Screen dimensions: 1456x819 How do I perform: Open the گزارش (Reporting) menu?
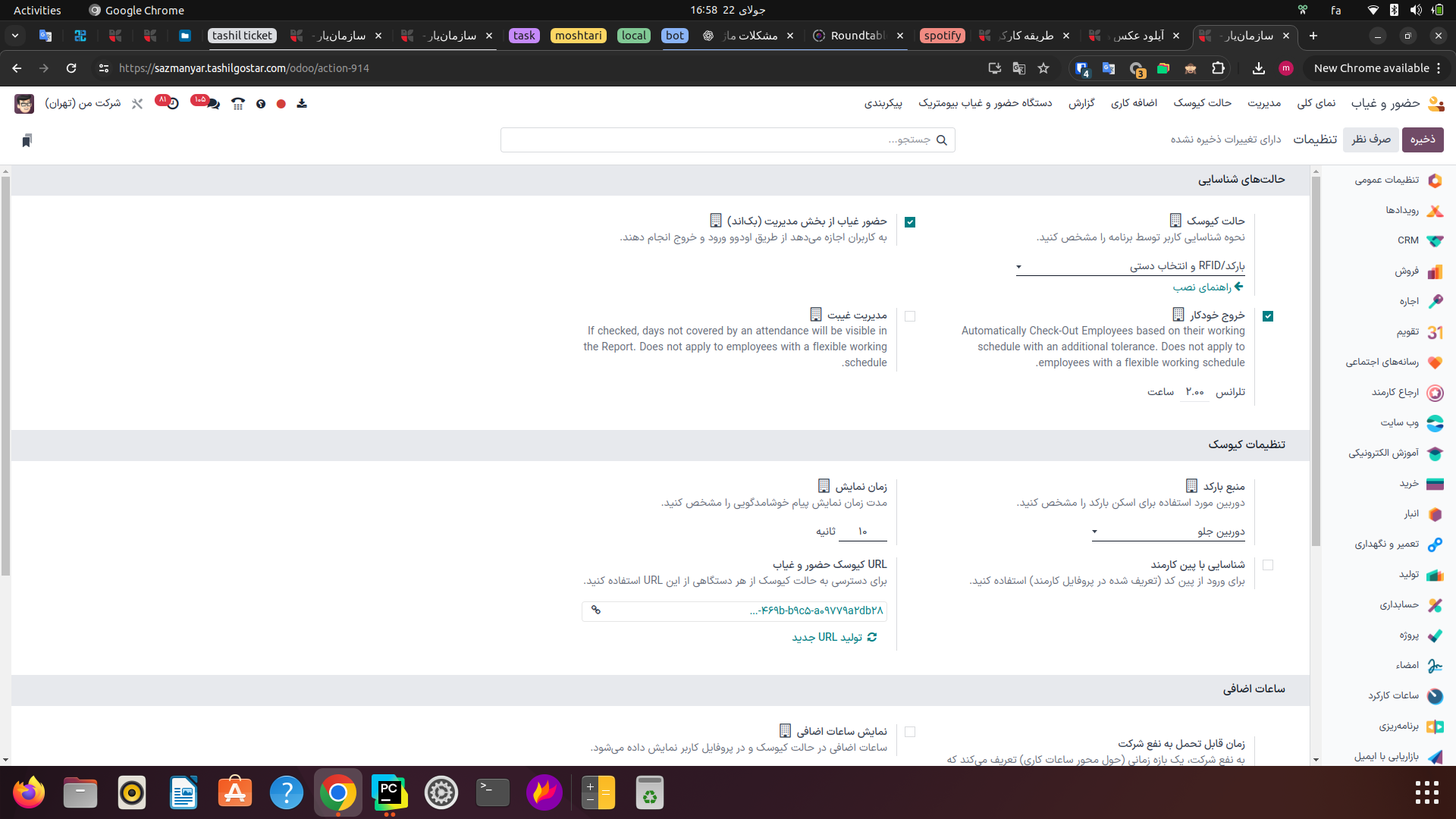pos(1081,103)
